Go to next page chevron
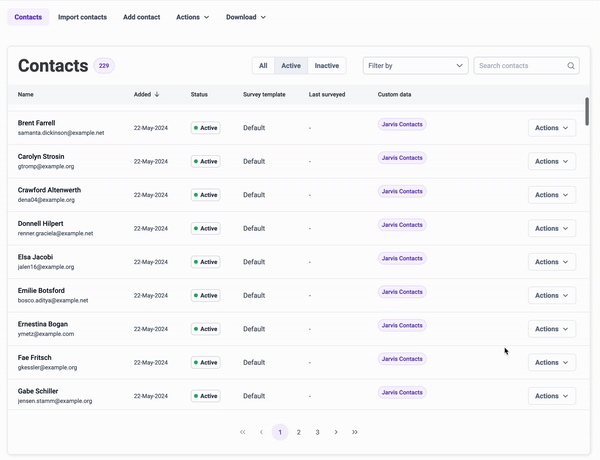 pos(336,432)
